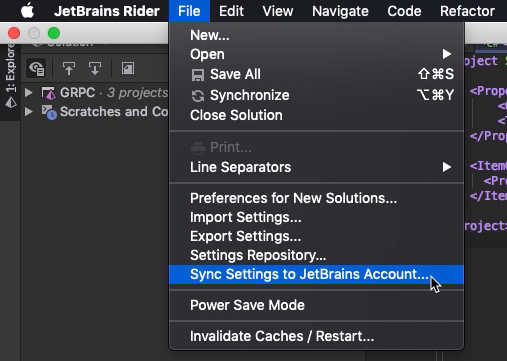Click the '3 projects' label

137,93
